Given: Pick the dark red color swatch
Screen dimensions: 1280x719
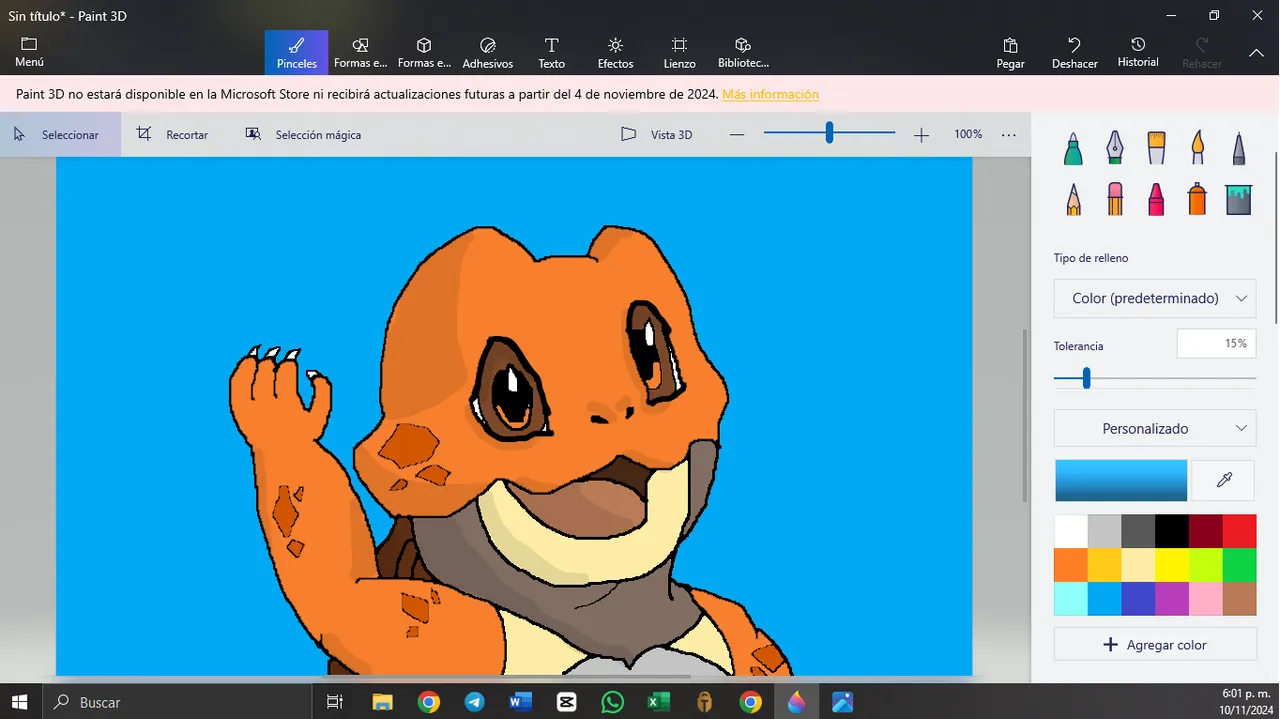Looking at the screenshot, I should (1206, 531).
